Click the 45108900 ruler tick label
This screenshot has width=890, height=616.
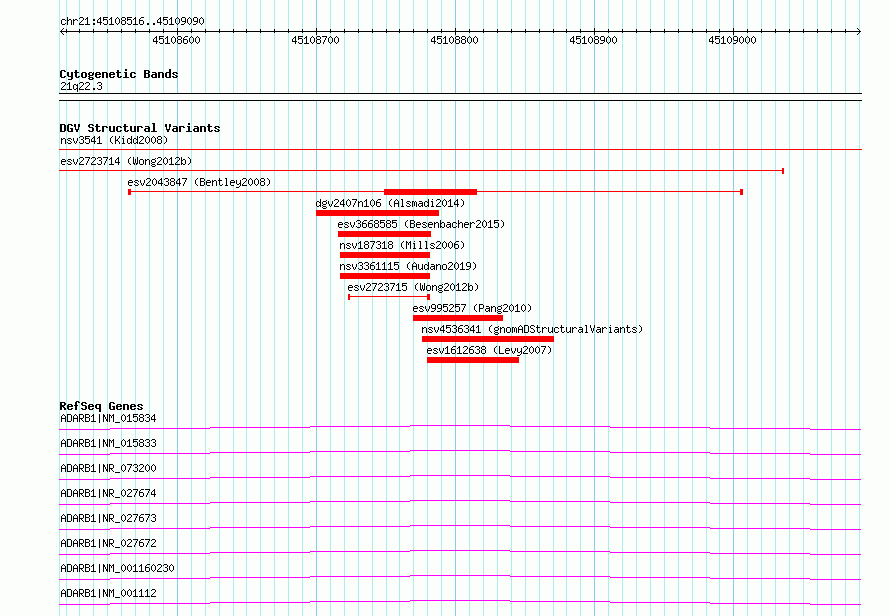tap(593, 40)
